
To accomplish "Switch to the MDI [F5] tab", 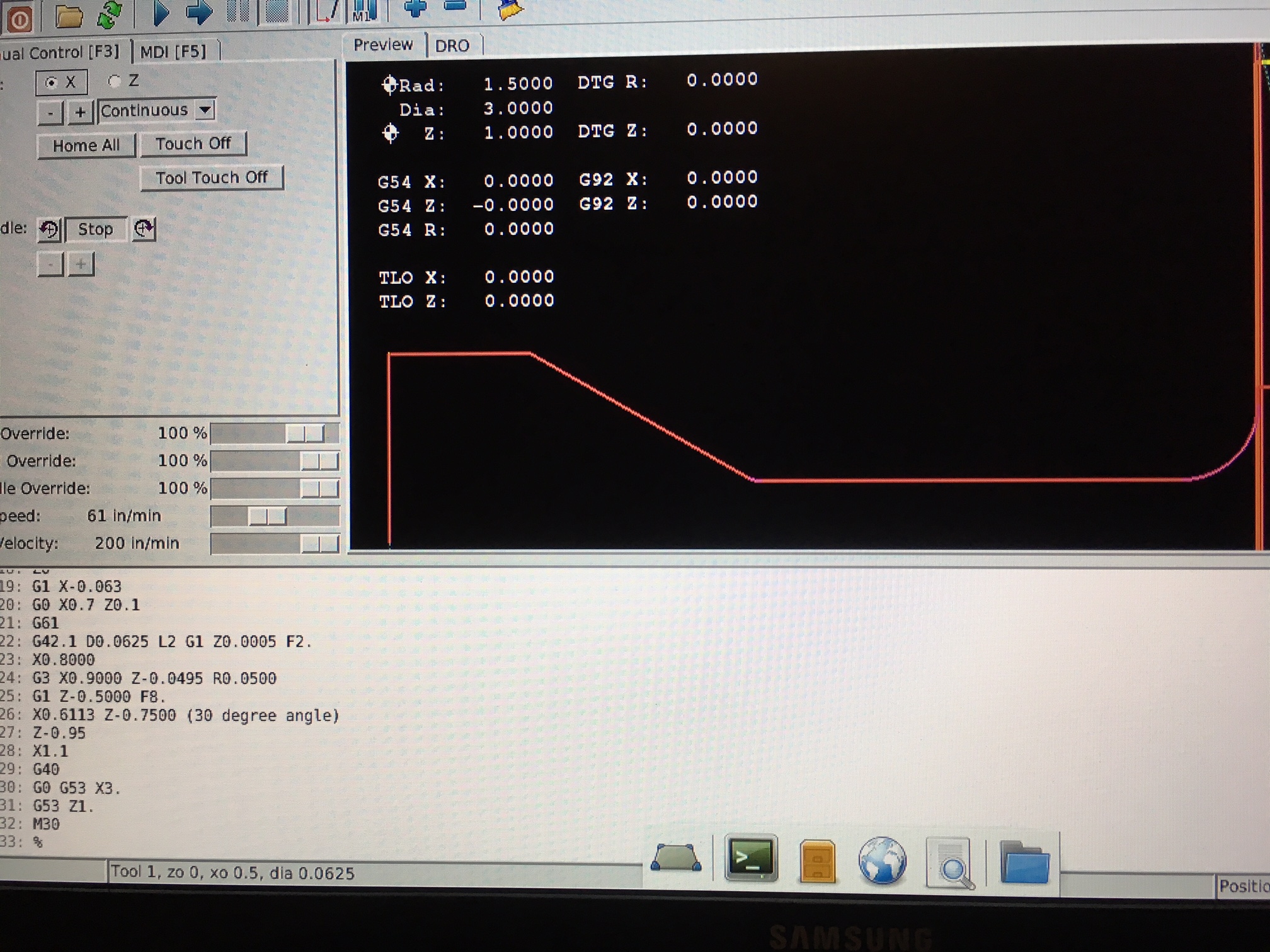I will [173, 51].
